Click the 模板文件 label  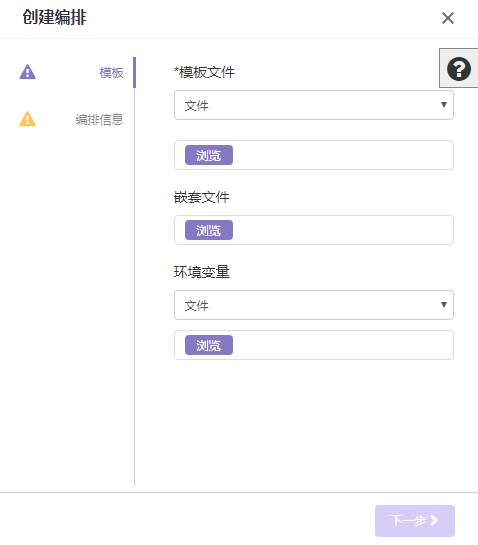tap(204, 72)
